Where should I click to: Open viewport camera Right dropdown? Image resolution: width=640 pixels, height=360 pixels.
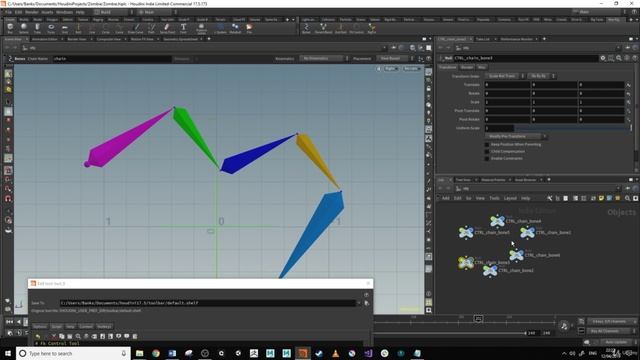click(391, 69)
